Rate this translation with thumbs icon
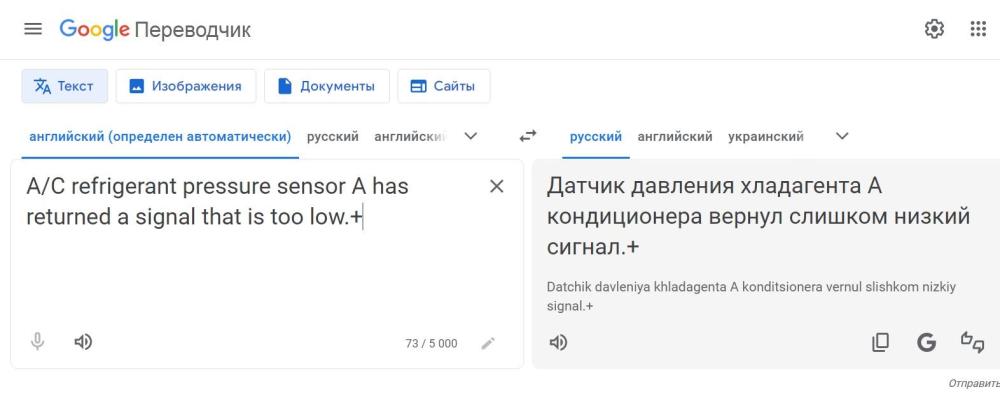This screenshot has width=1000, height=401. point(972,342)
